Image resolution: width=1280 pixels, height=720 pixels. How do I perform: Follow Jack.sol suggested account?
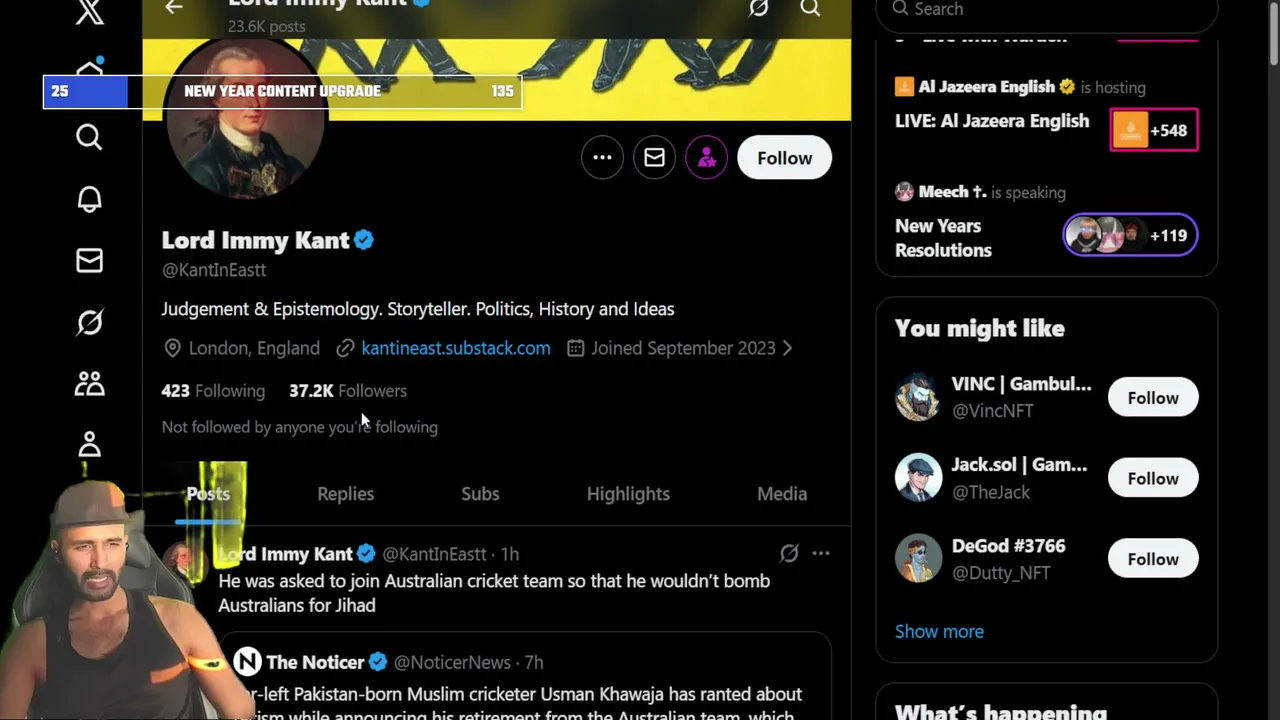click(1152, 479)
